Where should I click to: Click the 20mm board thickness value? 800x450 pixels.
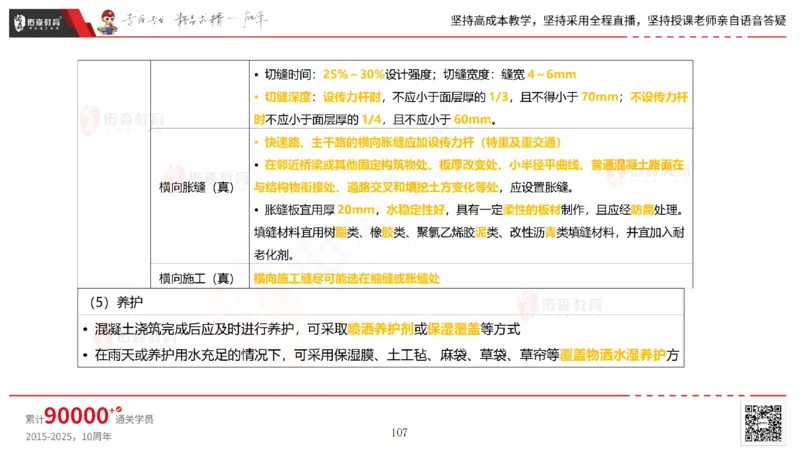(356, 210)
